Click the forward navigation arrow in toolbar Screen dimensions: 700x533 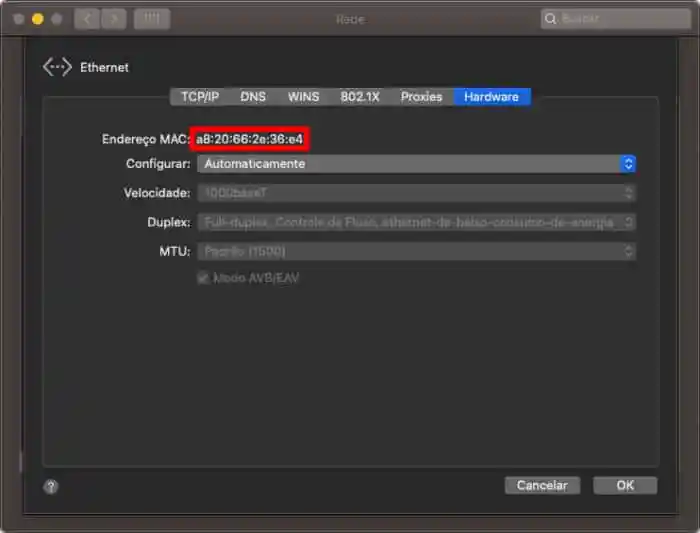pos(114,19)
